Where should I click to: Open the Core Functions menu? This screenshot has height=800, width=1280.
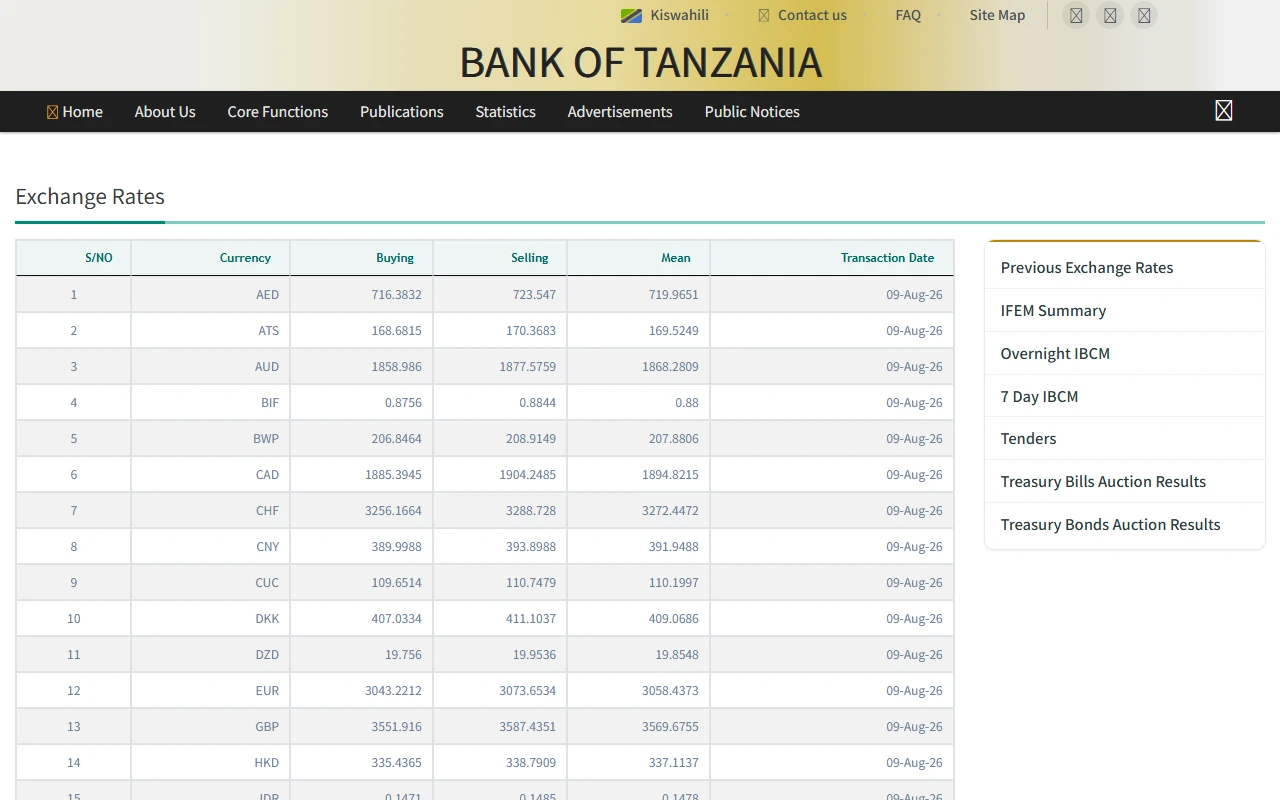coord(277,112)
